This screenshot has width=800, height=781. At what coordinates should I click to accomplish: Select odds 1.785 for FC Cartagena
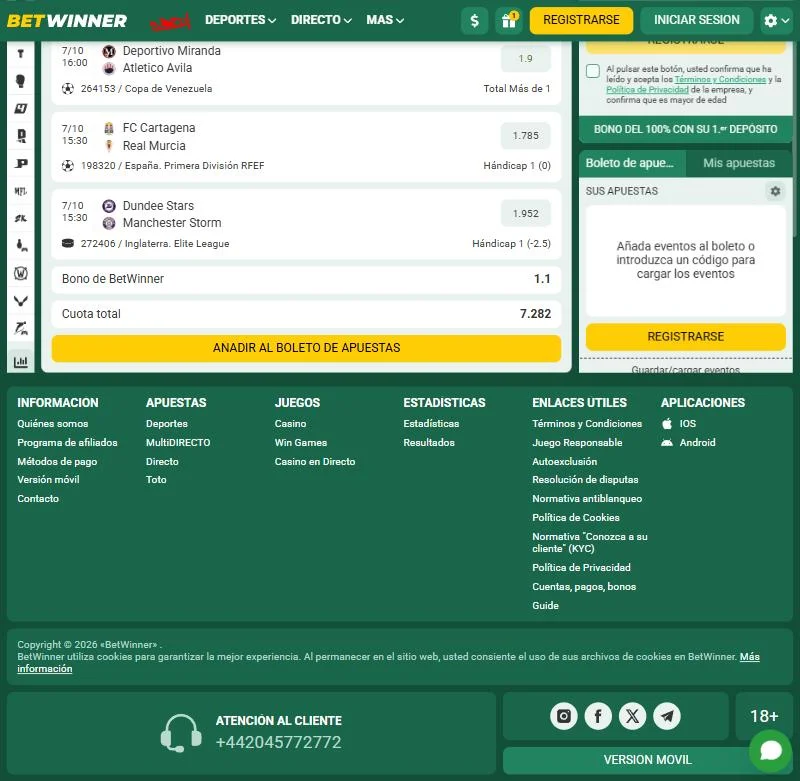point(526,136)
